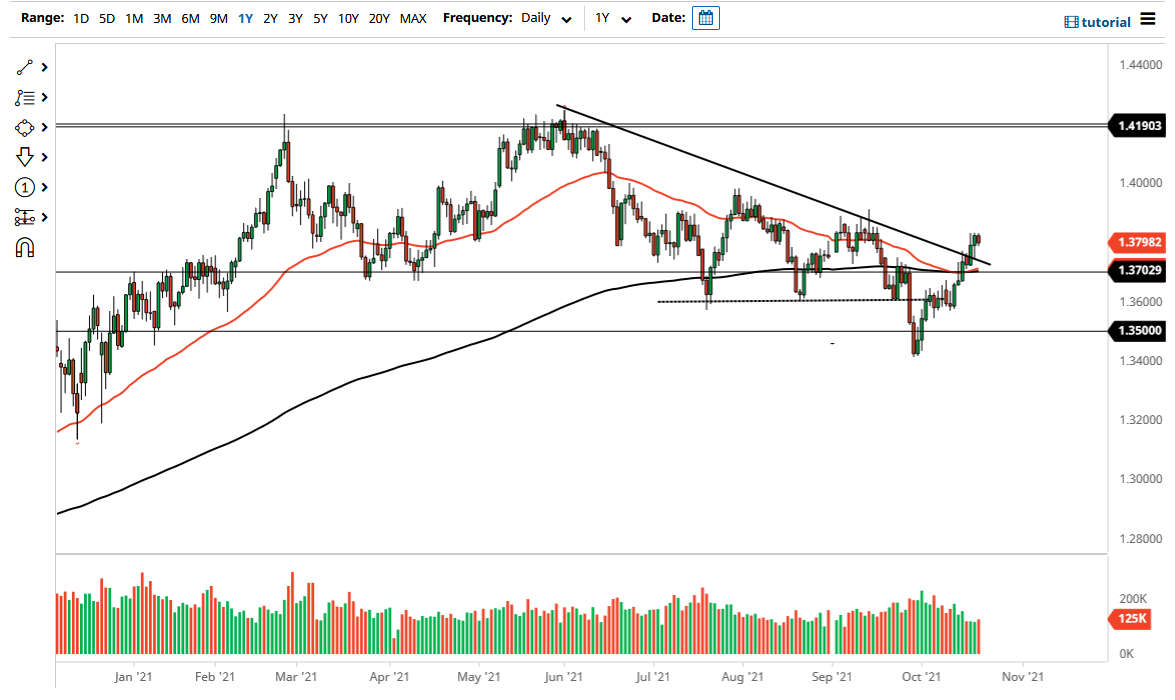Select the trend line drawing tool
The width and height of the screenshot is (1175, 700).
point(25,67)
